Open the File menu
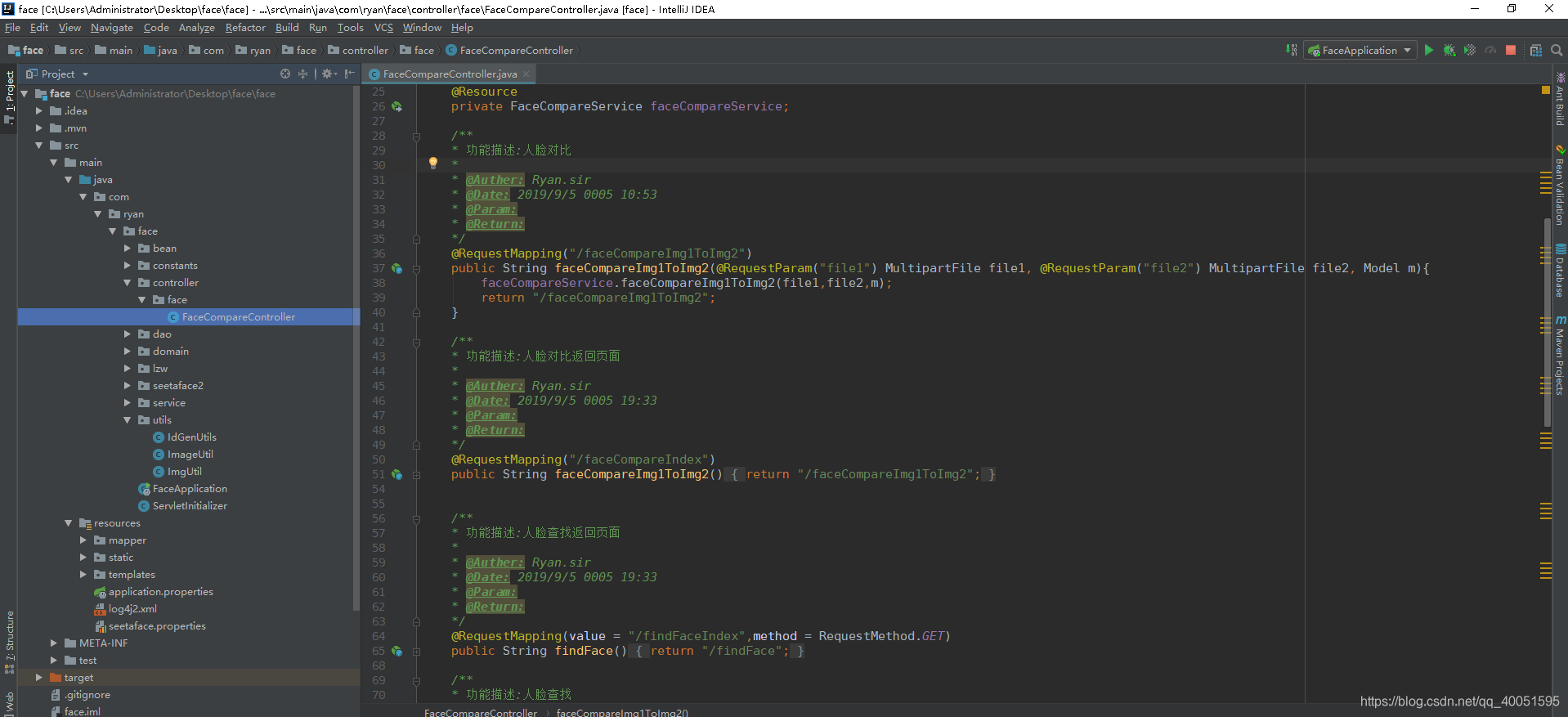Image resolution: width=1568 pixels, height=717 pixels. point(12,28)
